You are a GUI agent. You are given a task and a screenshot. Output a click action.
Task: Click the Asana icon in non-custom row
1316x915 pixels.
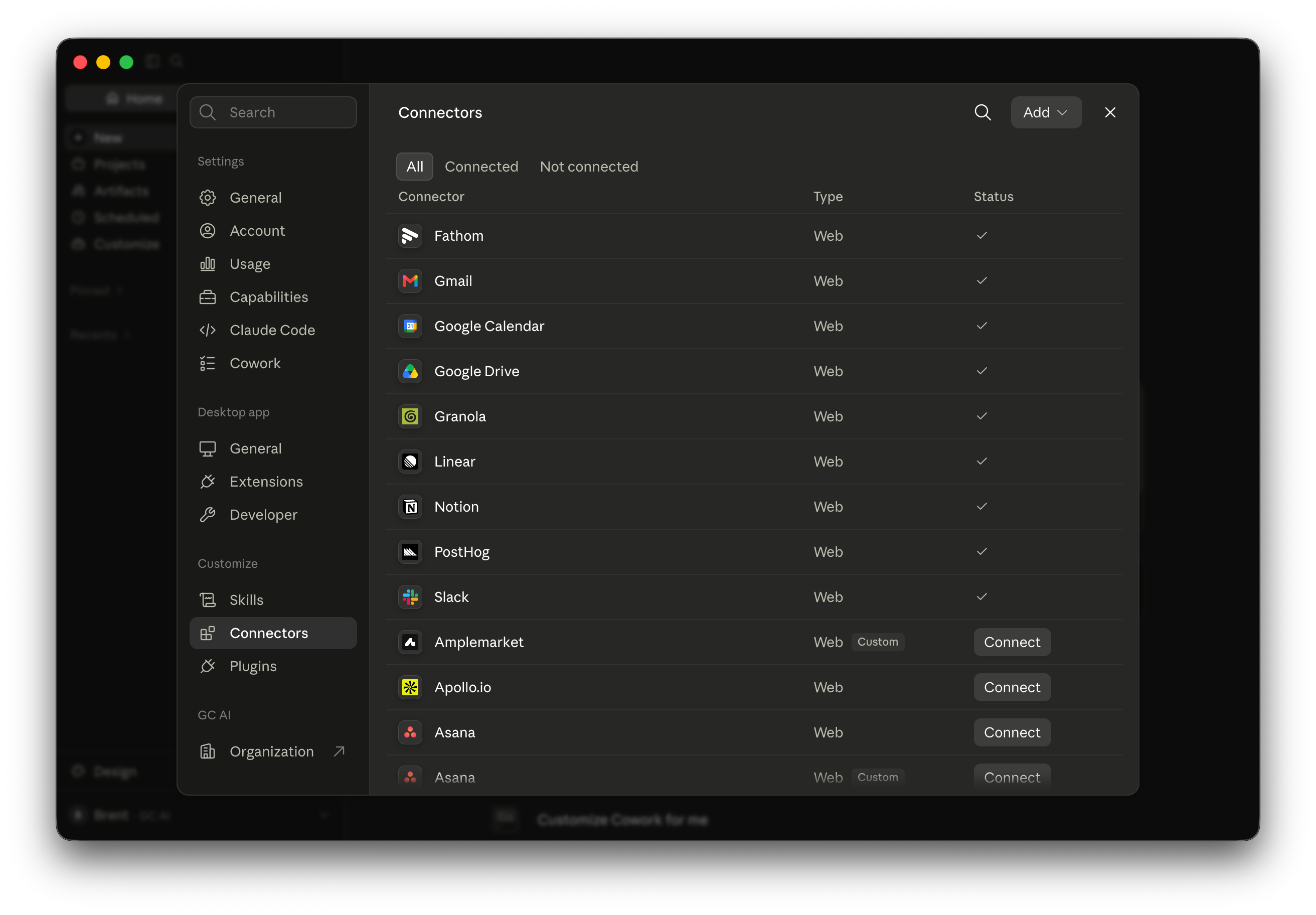410,733
